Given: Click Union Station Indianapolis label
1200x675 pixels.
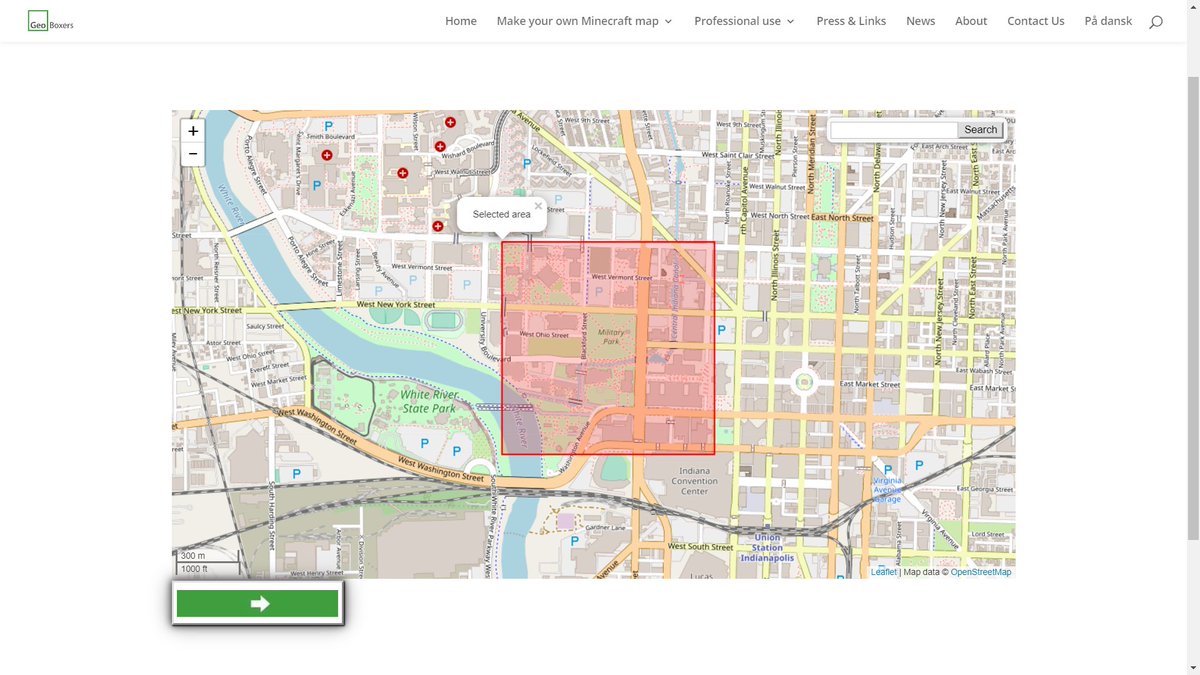Looking at the screenshot, I should 767,547.
